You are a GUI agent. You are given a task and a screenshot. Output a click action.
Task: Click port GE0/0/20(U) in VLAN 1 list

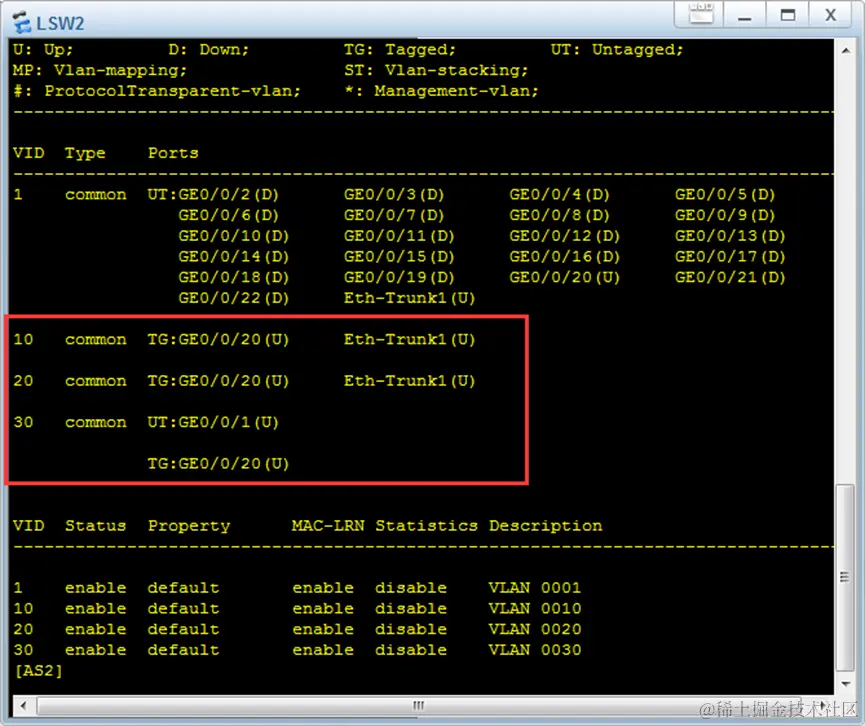point(564,277)
